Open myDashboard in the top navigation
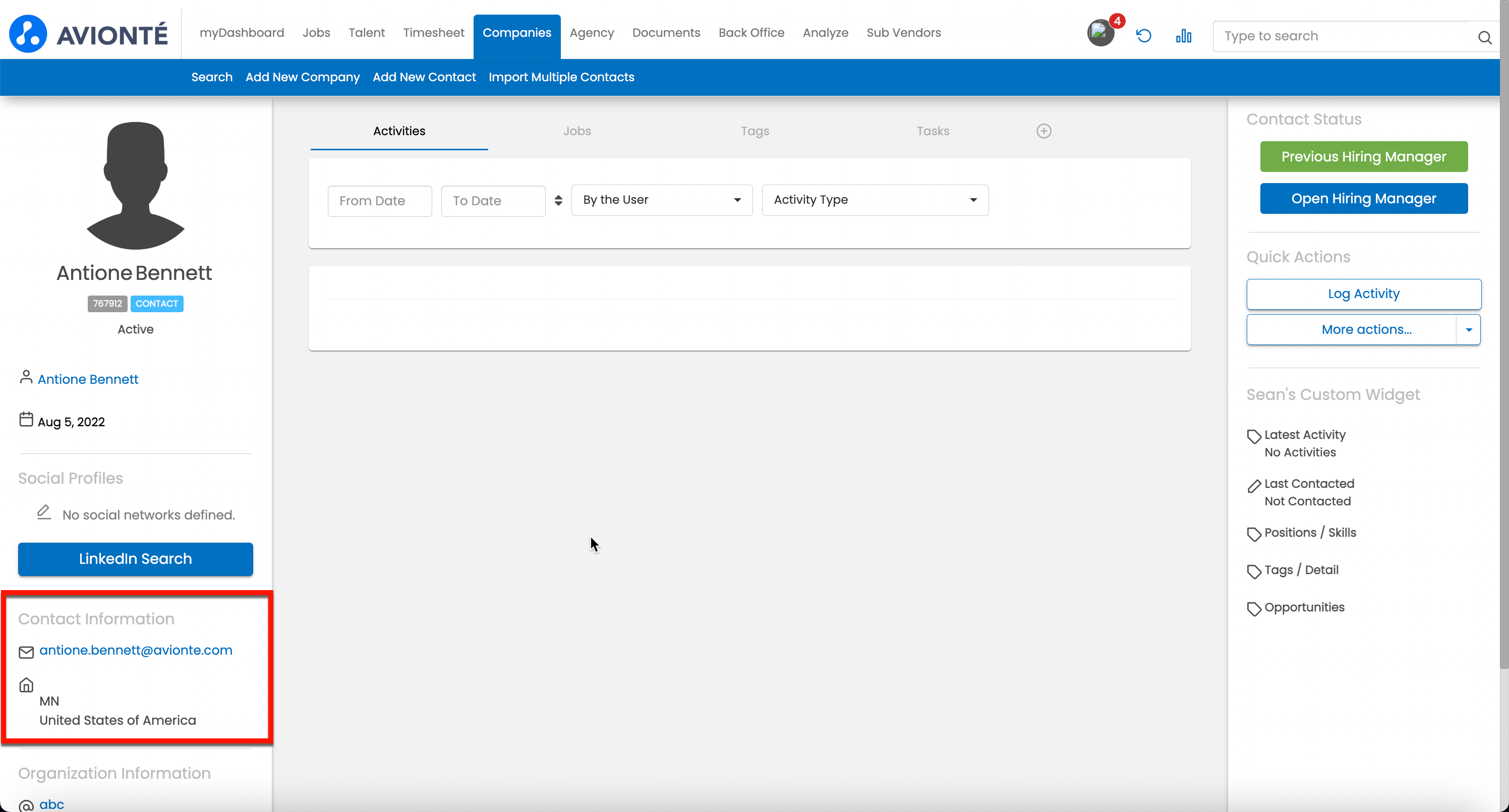 (242, 33)
